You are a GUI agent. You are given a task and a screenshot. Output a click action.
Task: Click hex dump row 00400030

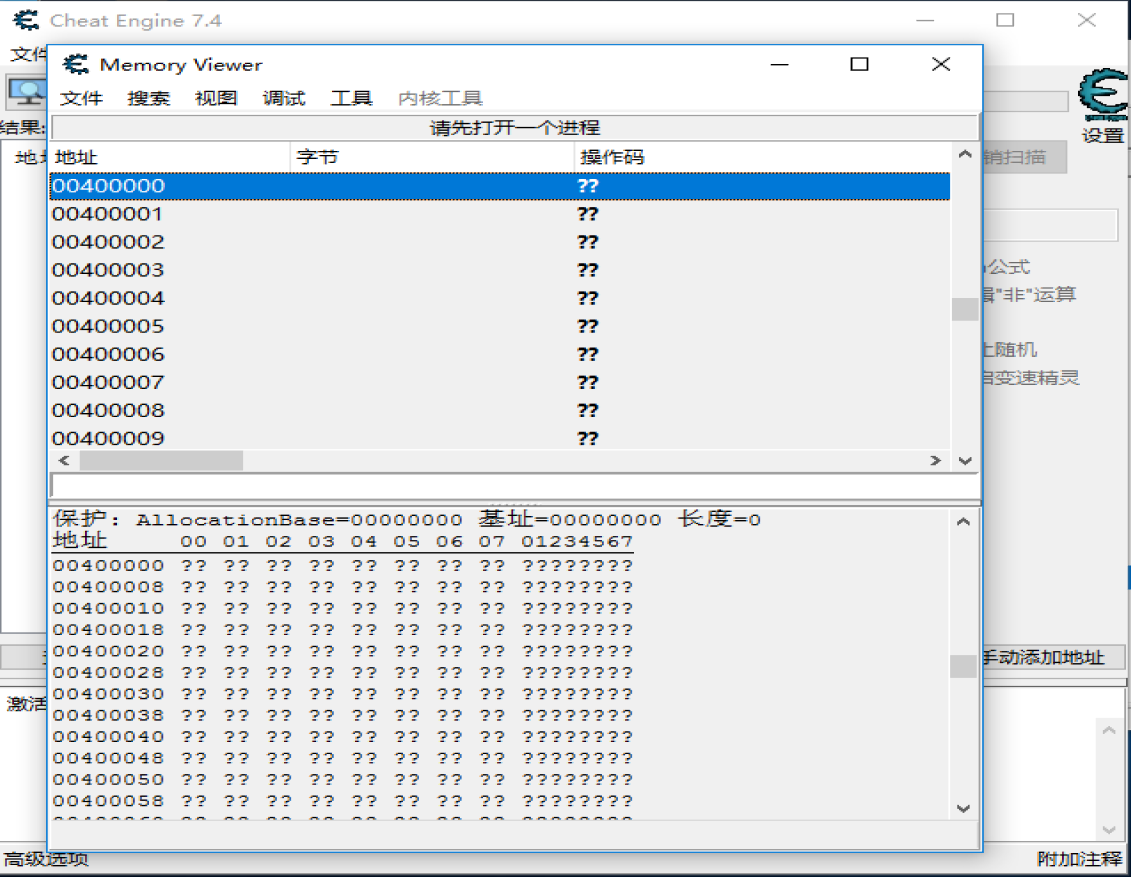pos(343,695)
